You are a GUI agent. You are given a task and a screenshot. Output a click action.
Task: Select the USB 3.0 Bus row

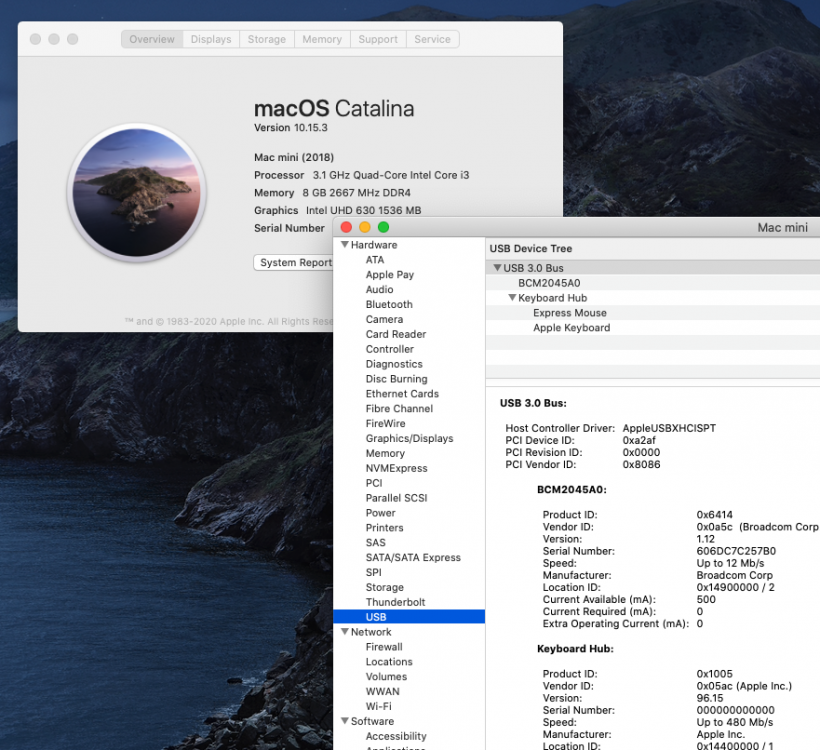(x=653, y=268)
